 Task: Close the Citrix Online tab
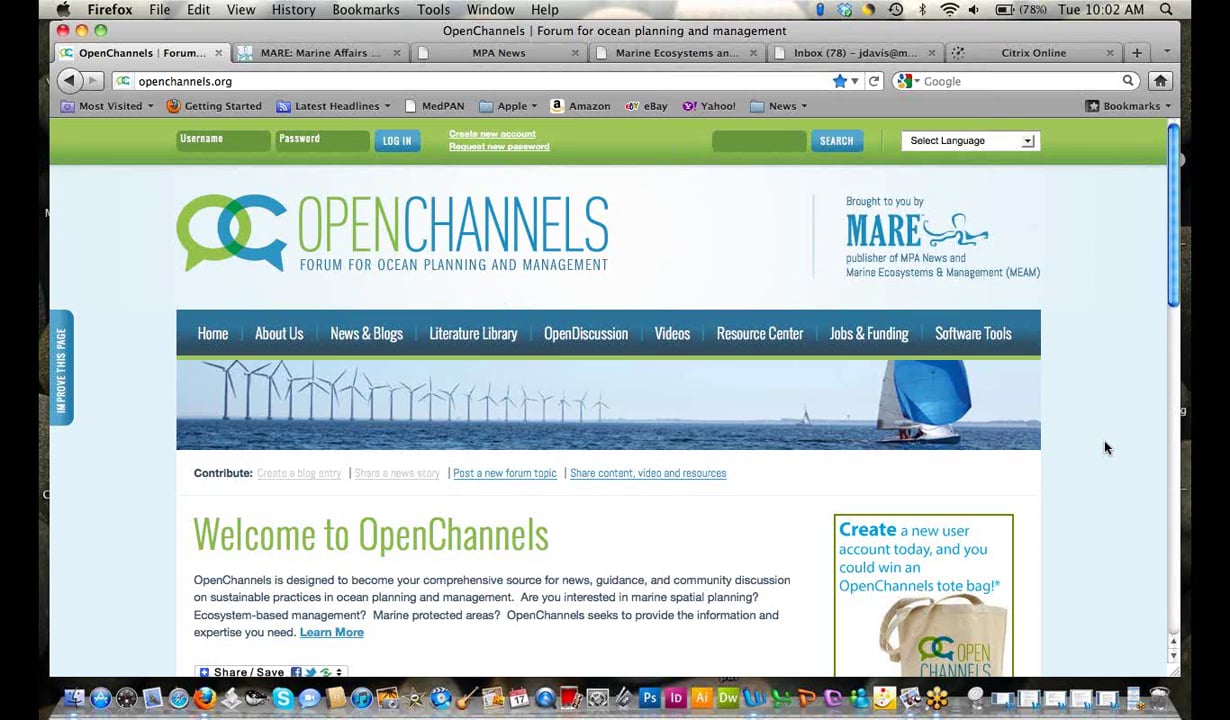(1110, 53)
